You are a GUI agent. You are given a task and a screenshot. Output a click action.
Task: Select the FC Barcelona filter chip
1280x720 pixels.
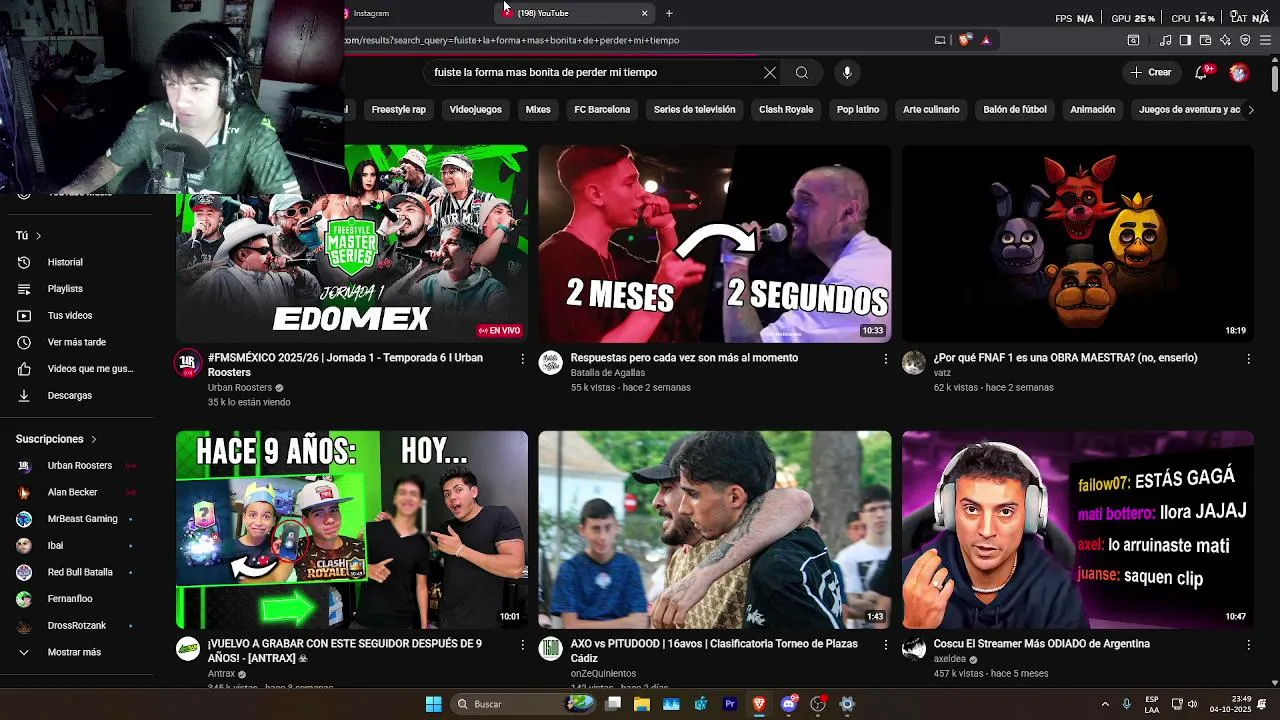602,110
